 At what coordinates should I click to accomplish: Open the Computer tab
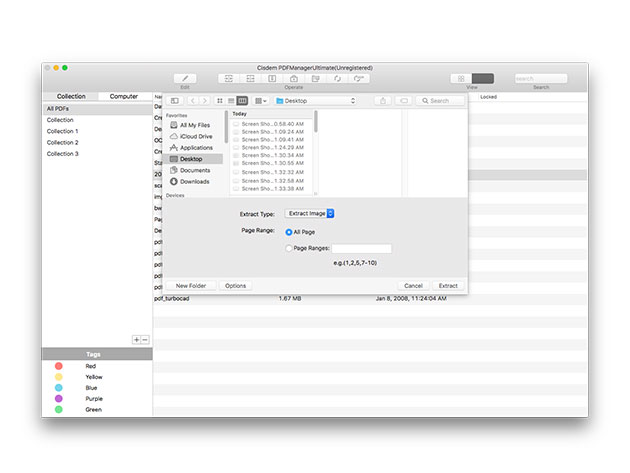(x=124, y=96)
